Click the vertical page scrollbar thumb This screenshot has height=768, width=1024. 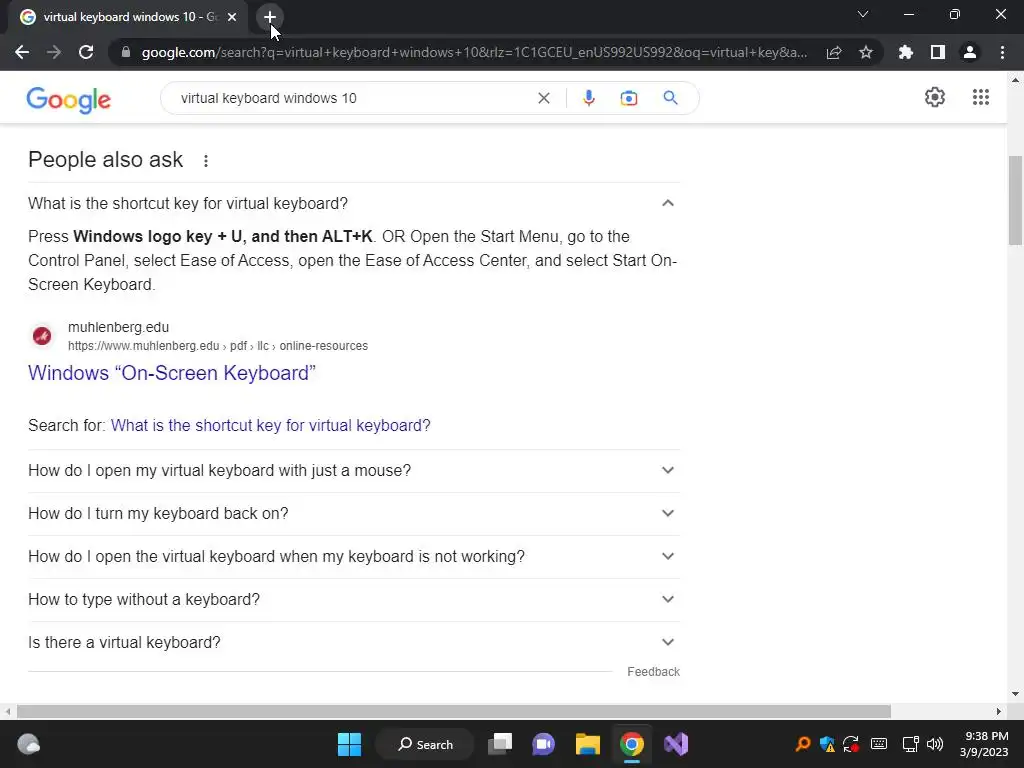tap(1015, 200)
